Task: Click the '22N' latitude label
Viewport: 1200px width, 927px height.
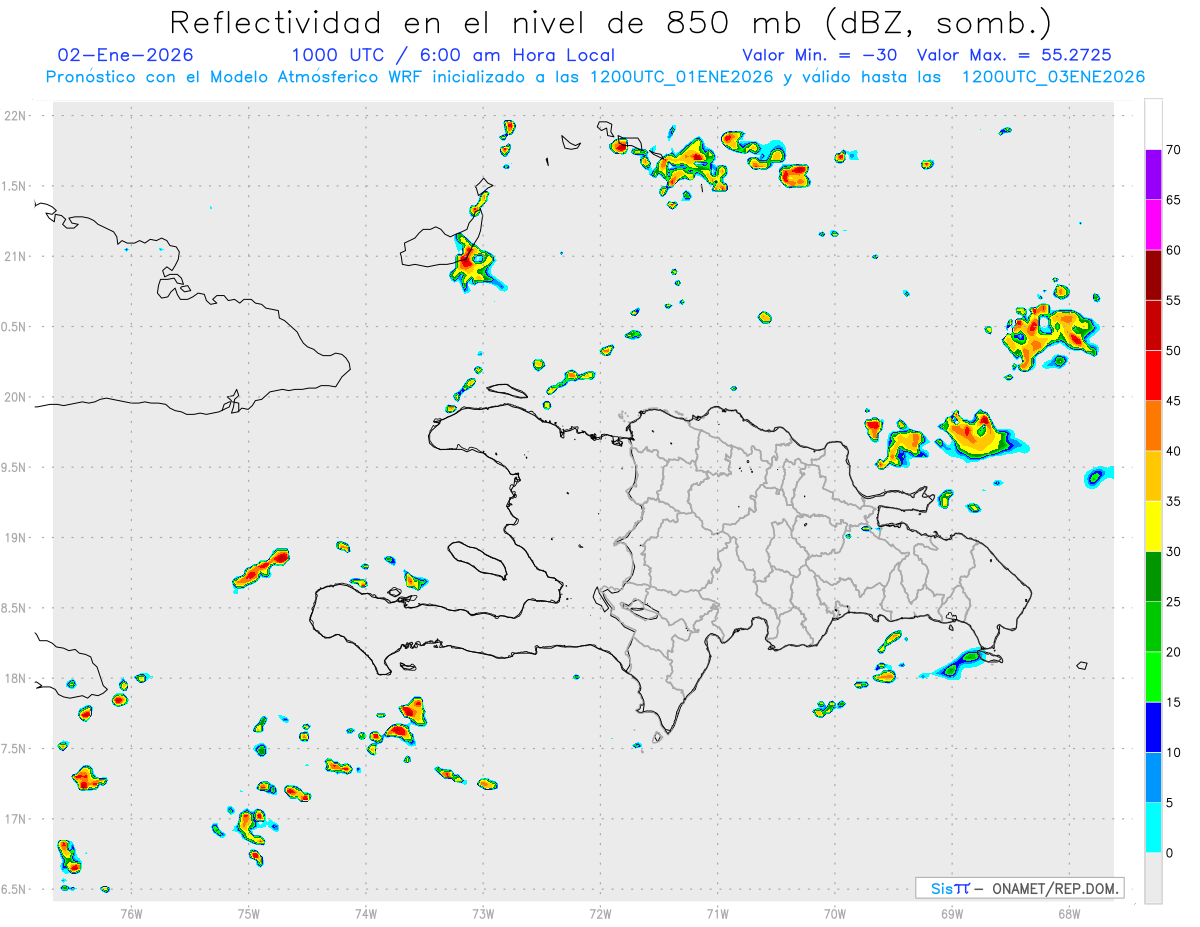Action: (17, 116)
